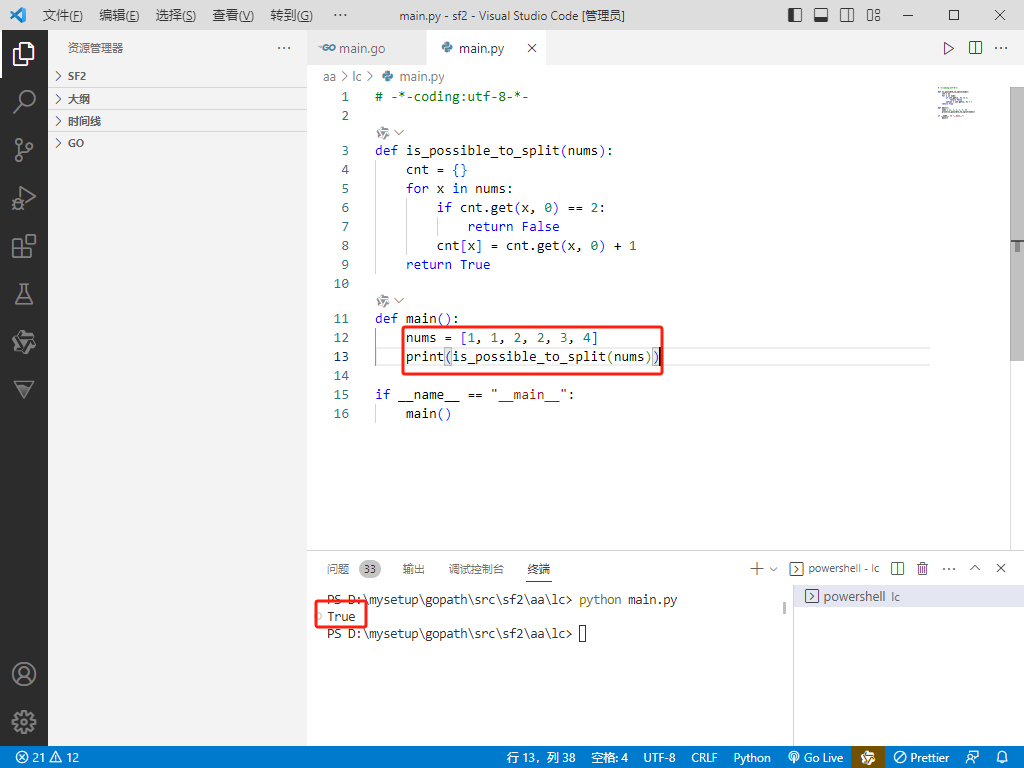
Task: Open the AI assistant view in activity bar
Action: click(x=24, y=342)
